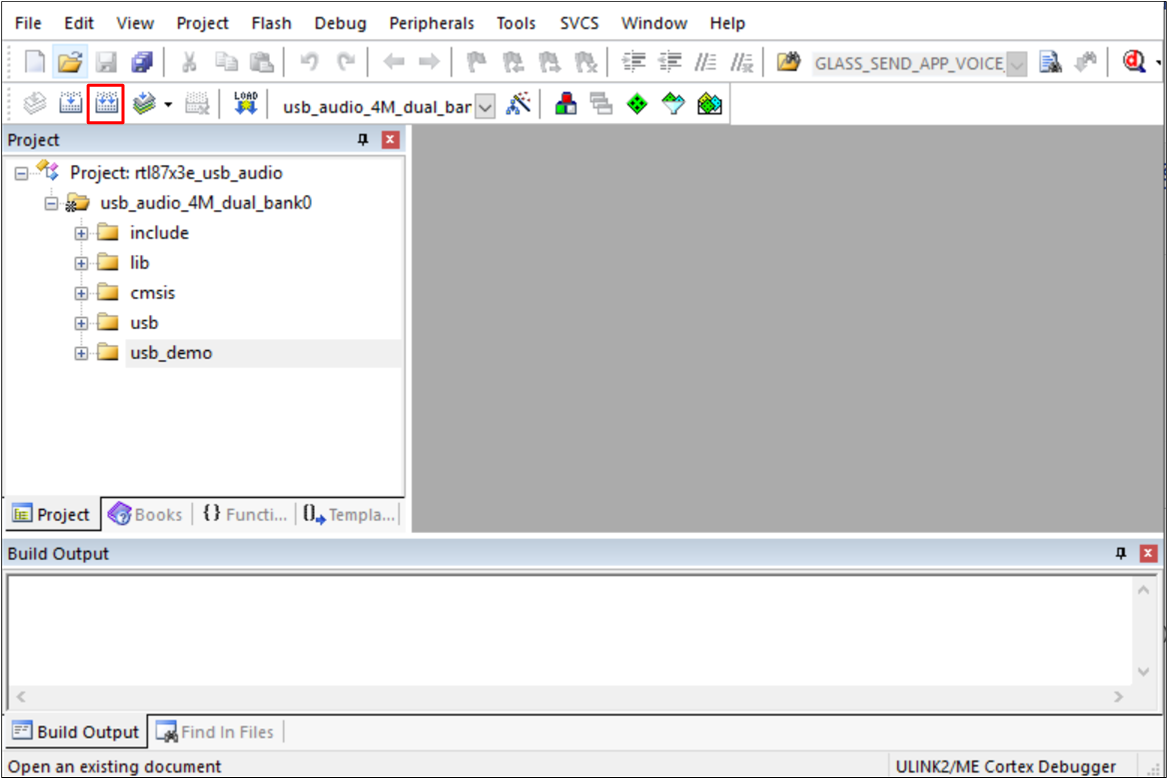Pin the Project panel
The width and height of the screenshot is (1168, 779).
363,140
